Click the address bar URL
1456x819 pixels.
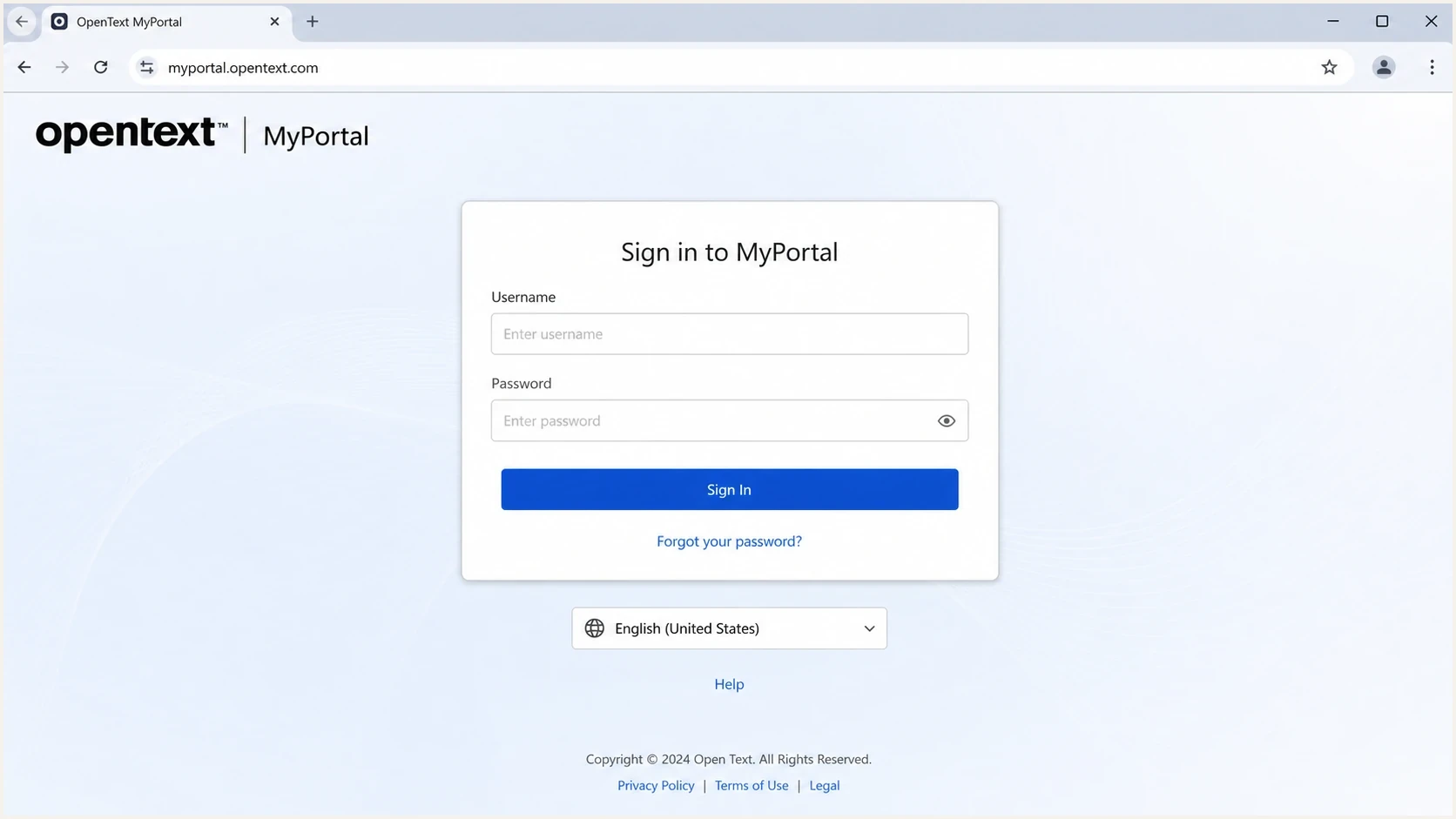coord(243,68)
